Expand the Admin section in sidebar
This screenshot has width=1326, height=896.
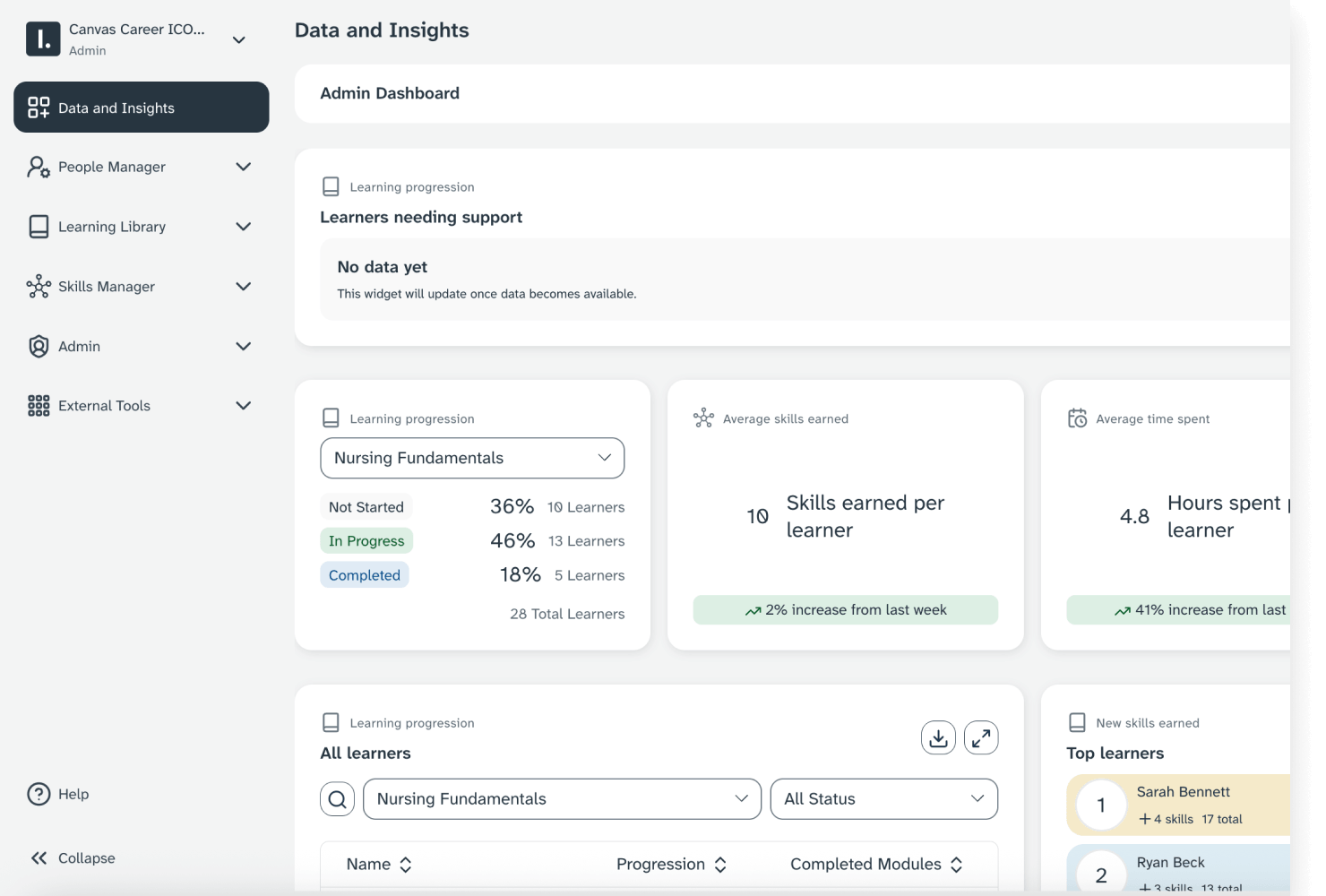coord(243,346)
